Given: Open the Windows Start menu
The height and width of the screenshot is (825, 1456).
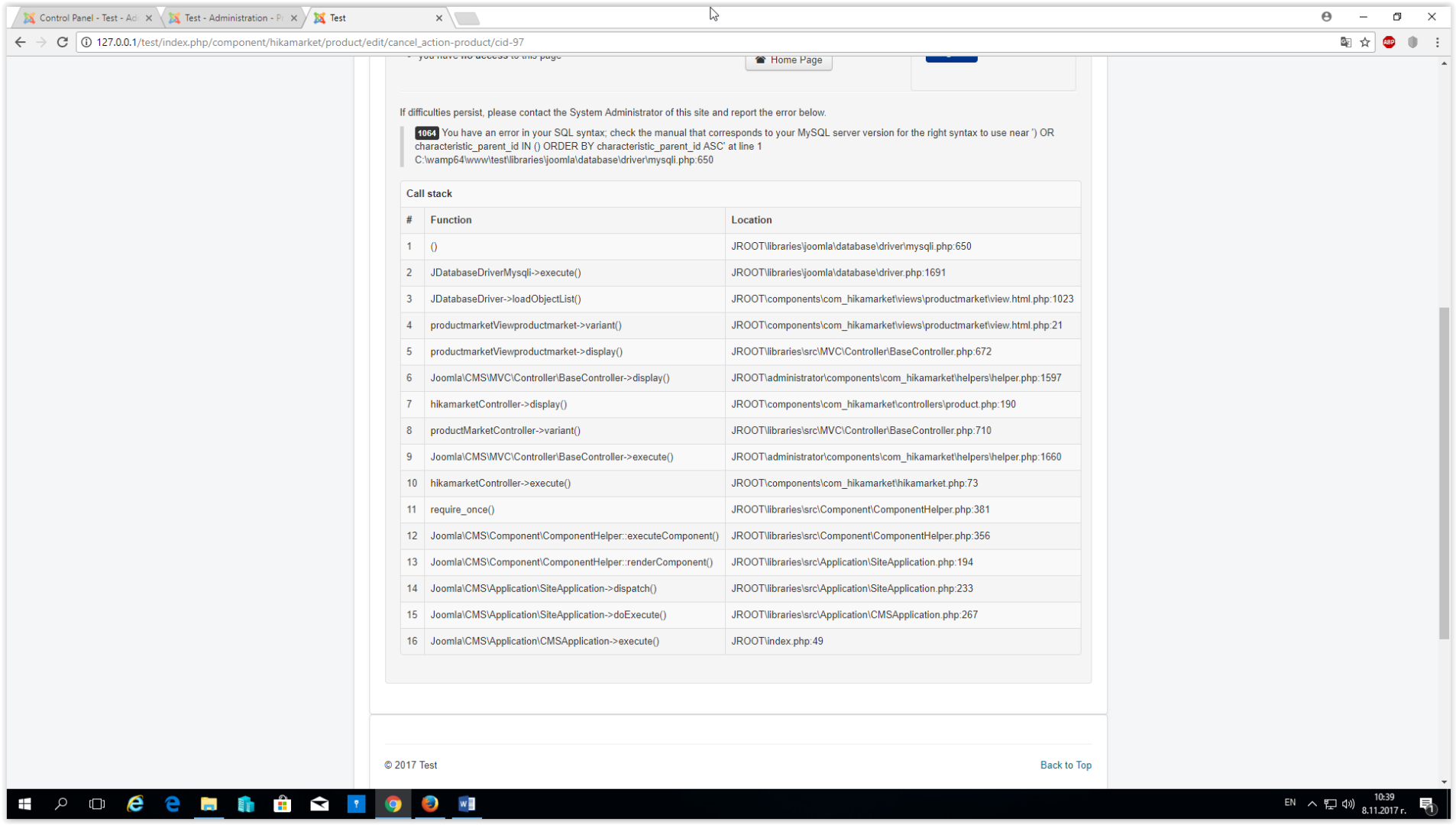Looking at the screenshot, I should (x=24, y=804).
